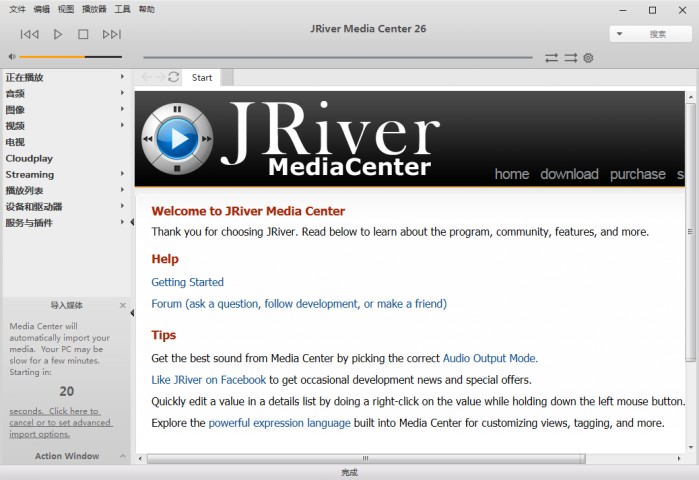Focus the 搜索 search field

pos(658,34)
